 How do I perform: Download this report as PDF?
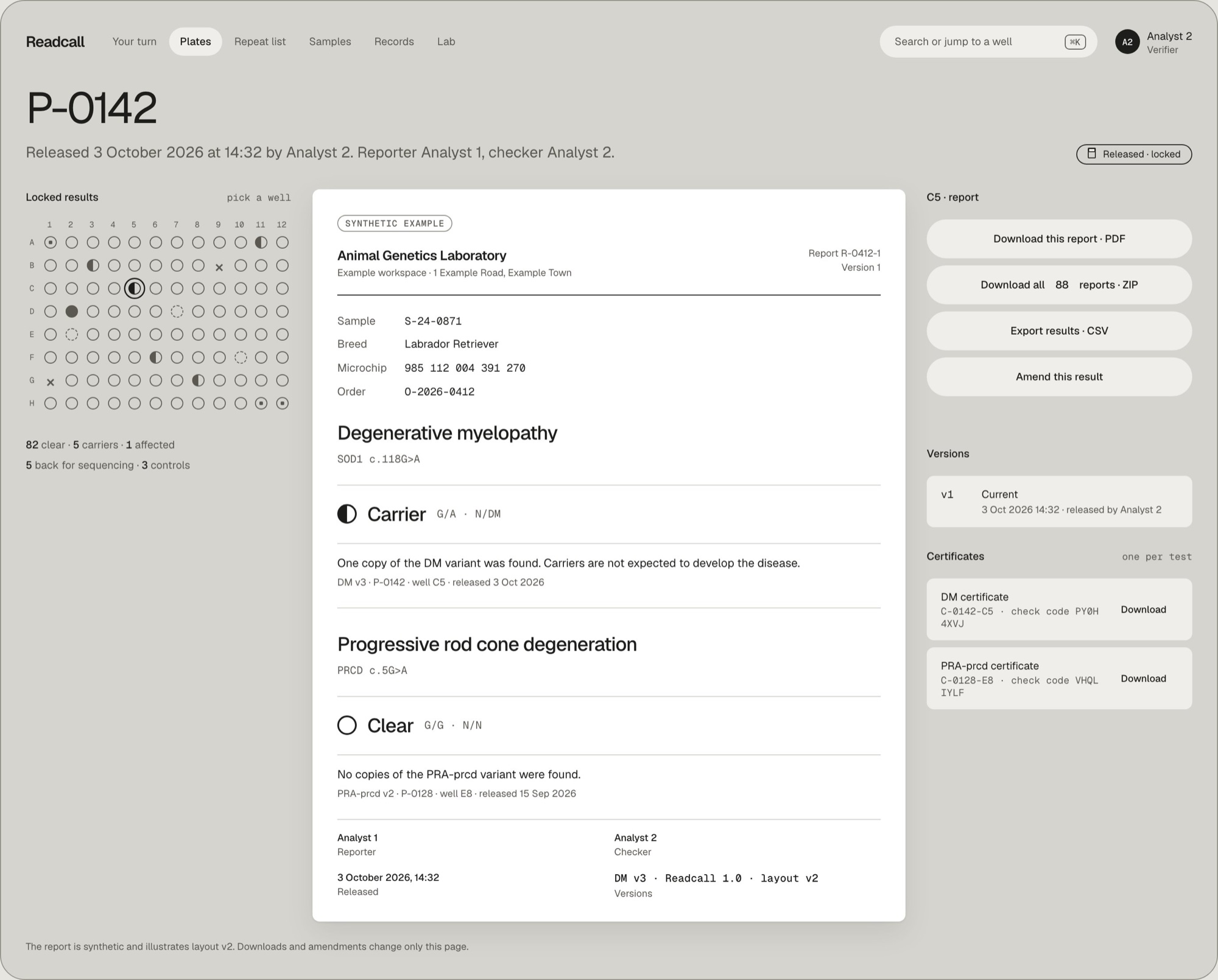point(1059,239)
